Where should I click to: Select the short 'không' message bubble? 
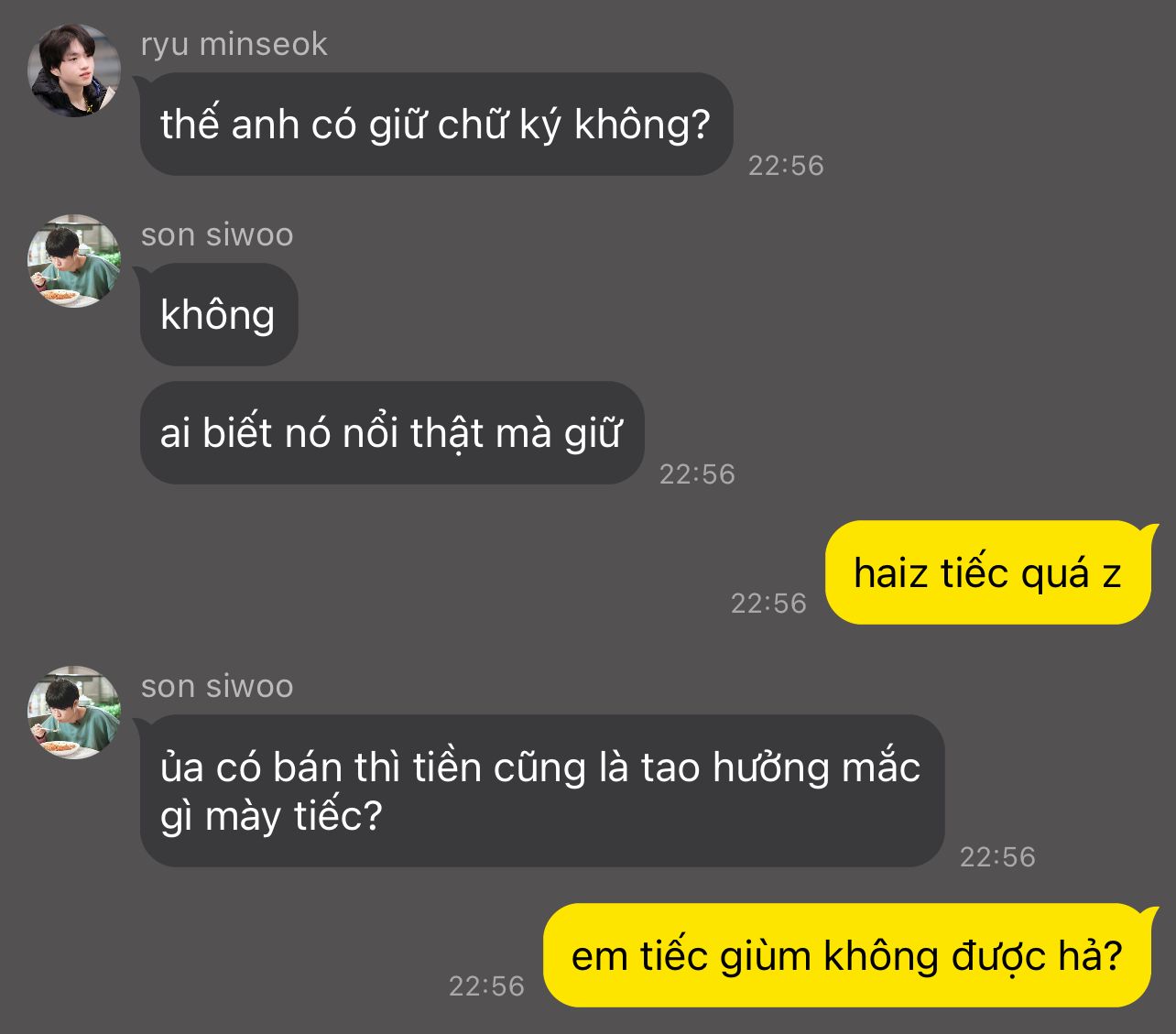[x=219, y=315]
